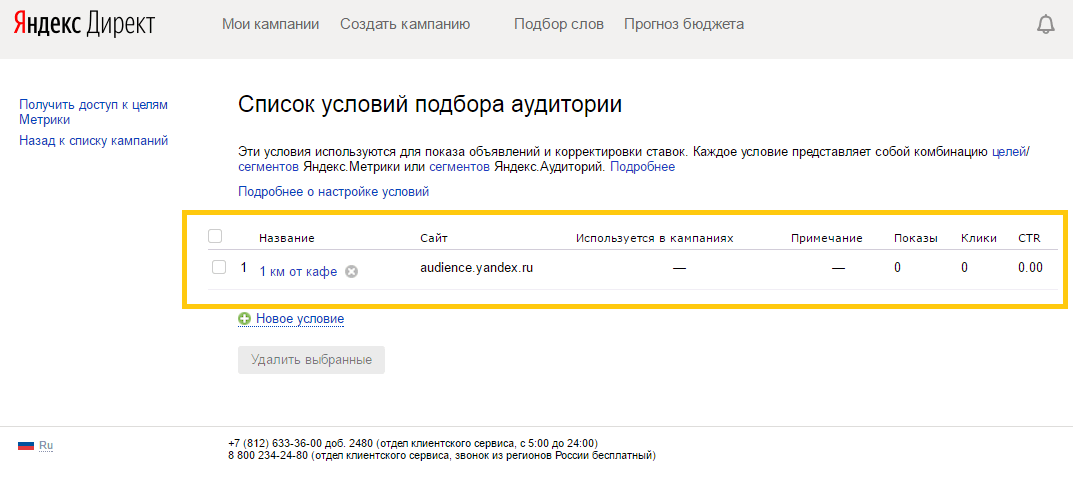The width and height of the screenshot is (1073, 485).
Task: Click Получить доступ к целям Метрики link
Action: (x=94, y=112)
